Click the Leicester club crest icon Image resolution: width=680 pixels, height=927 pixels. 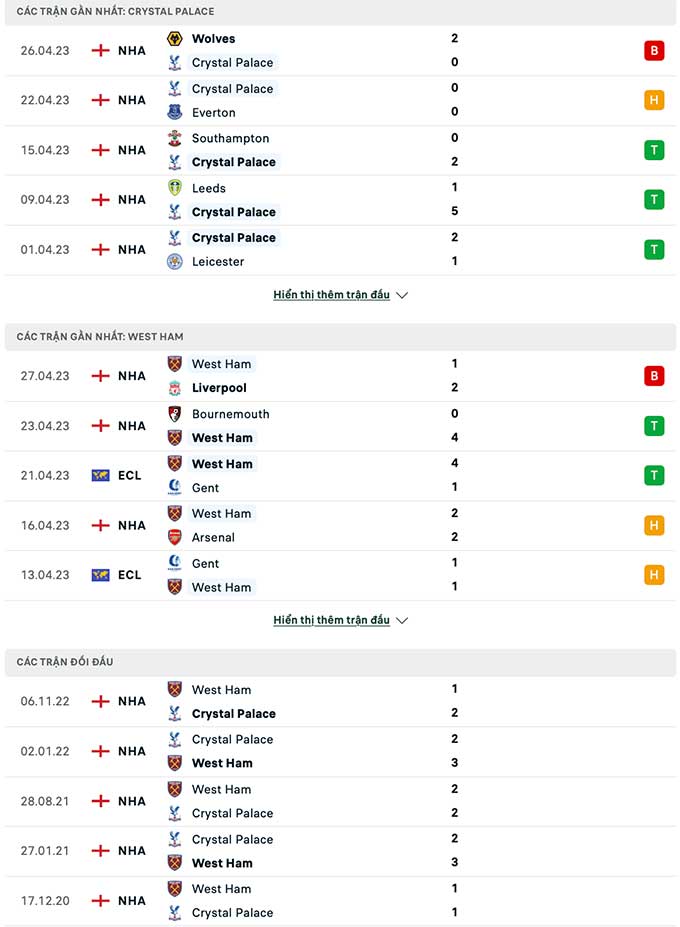[x=174, y=261]
